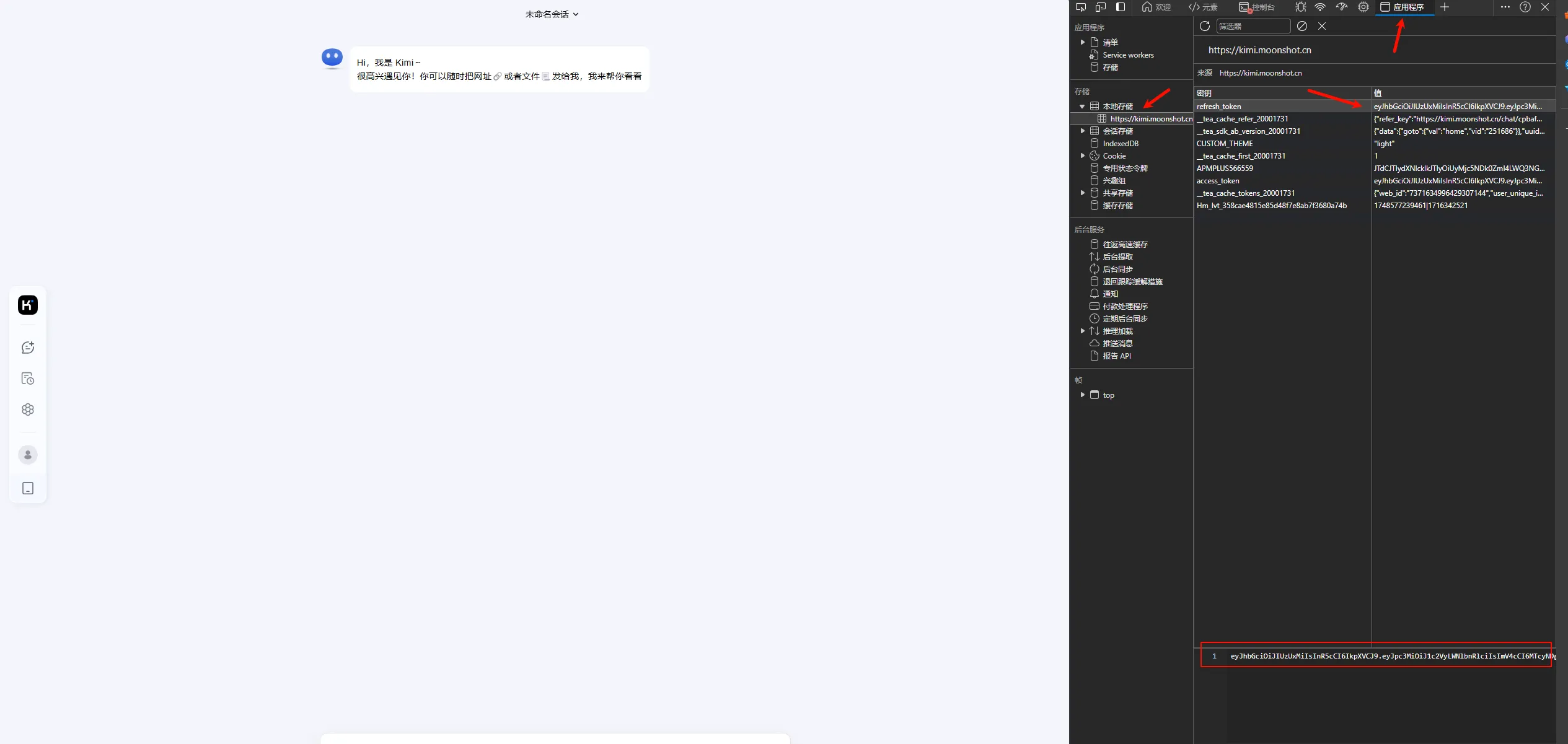Toggle device emulation icon in DevTools
This screenshot has height=744, width=1568.
tap(1101, 7)
